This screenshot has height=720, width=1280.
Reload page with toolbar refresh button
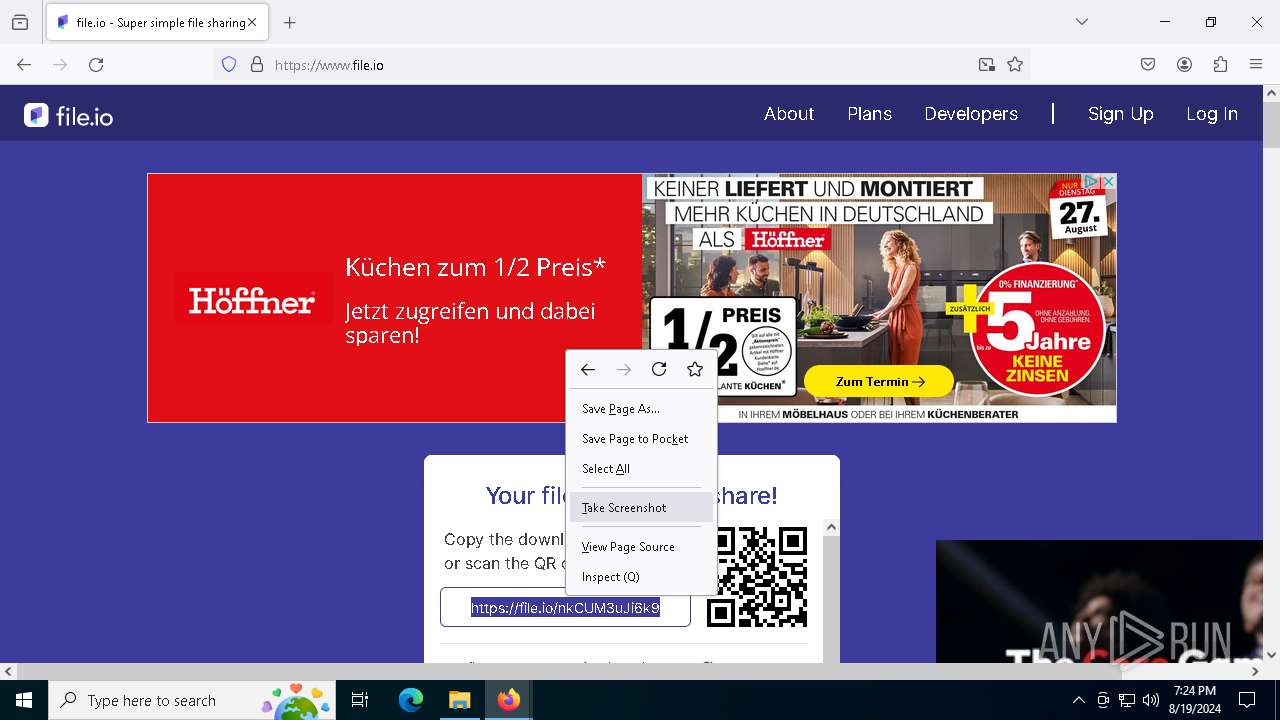tap(96, 65)
